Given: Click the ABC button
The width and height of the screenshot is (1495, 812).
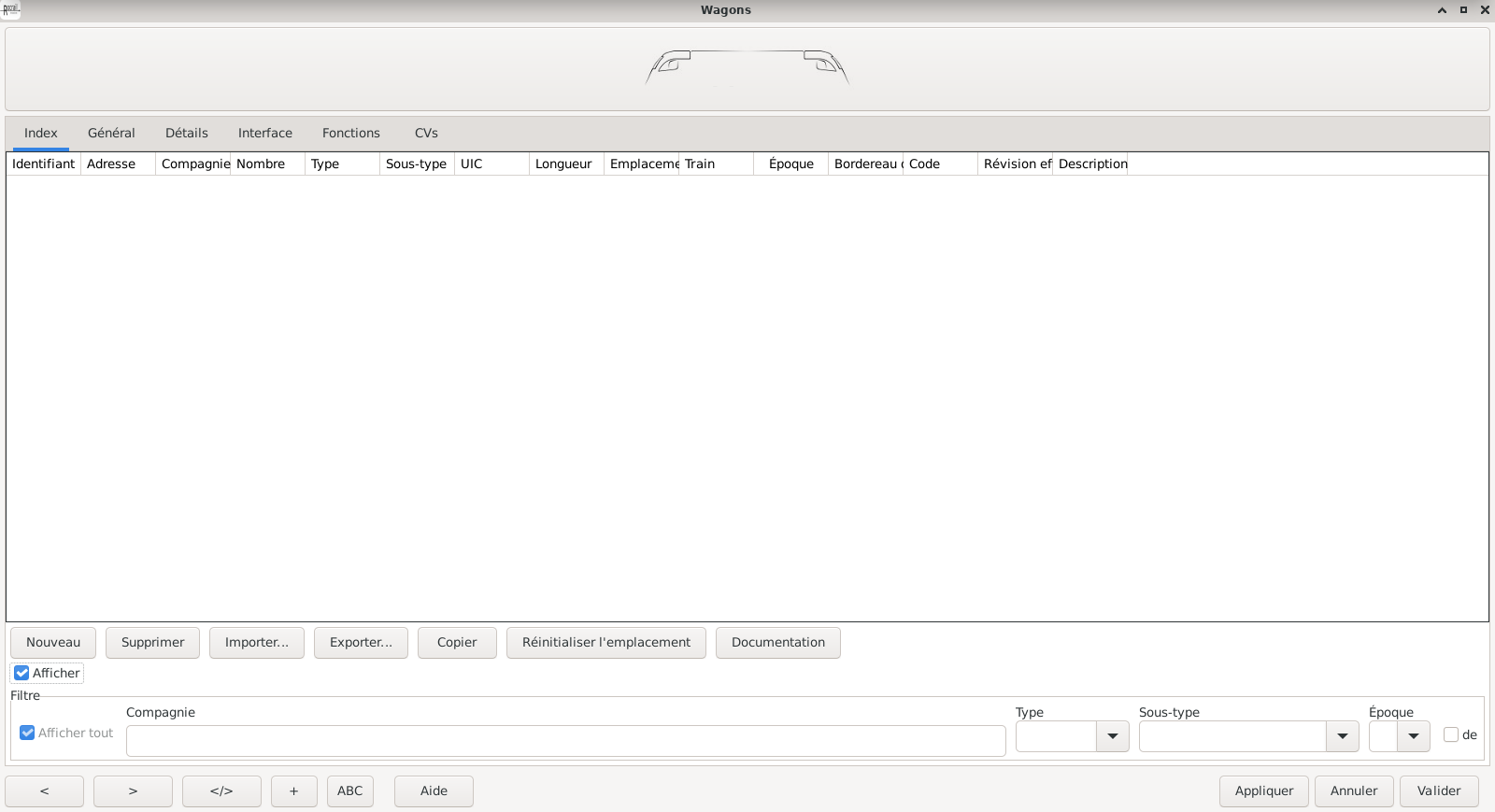Looking at the screenshot, I should [349, 791].
